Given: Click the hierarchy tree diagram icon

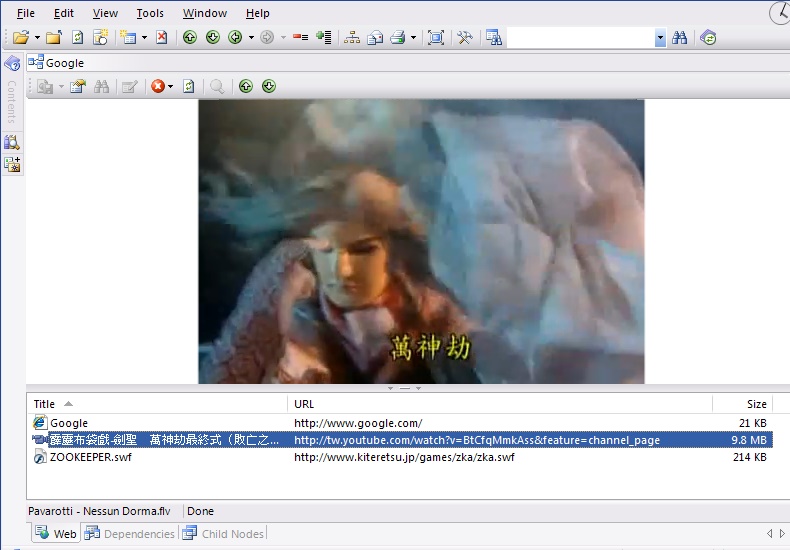Looking at the screenshot, I should pyautogui.click(x=352, y=37).
